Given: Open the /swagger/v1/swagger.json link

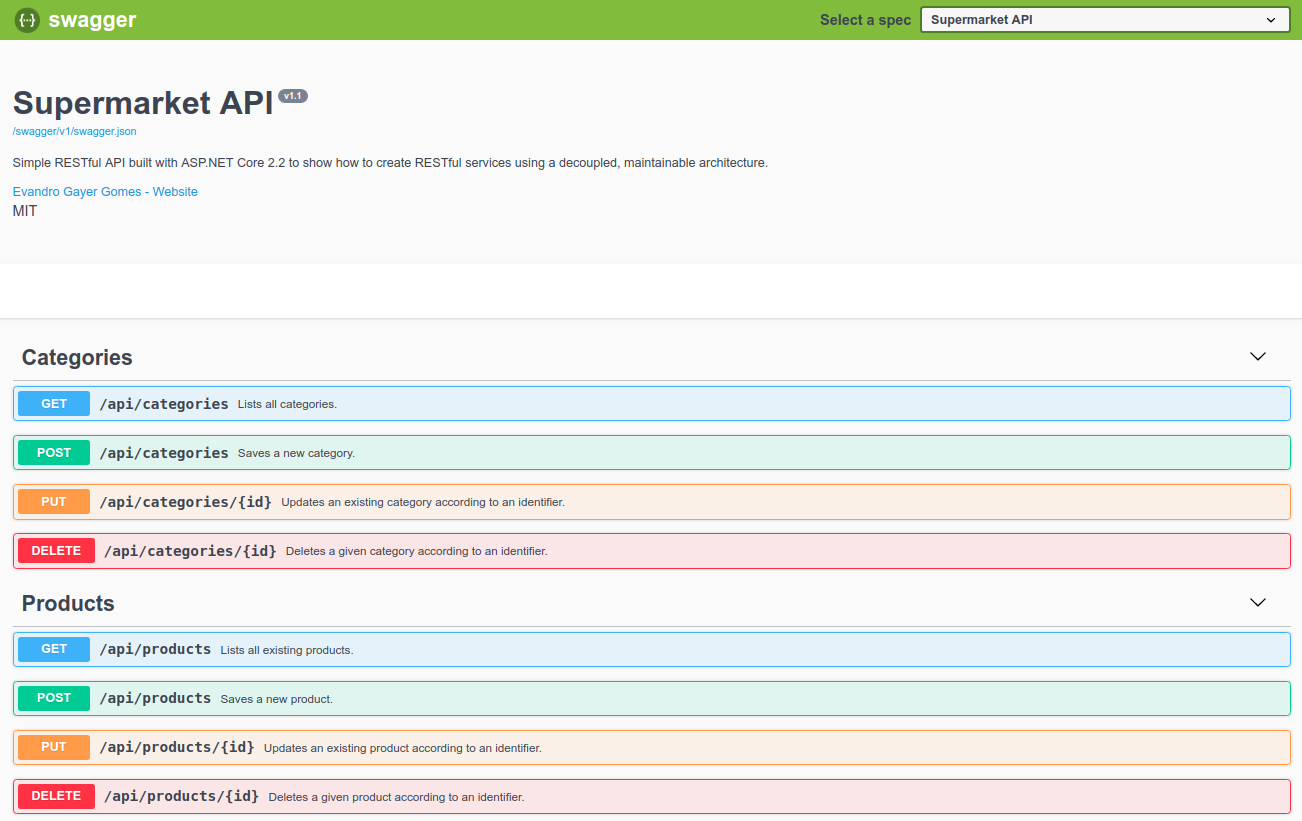Looking at the screenshot, I should coord(75,131).
